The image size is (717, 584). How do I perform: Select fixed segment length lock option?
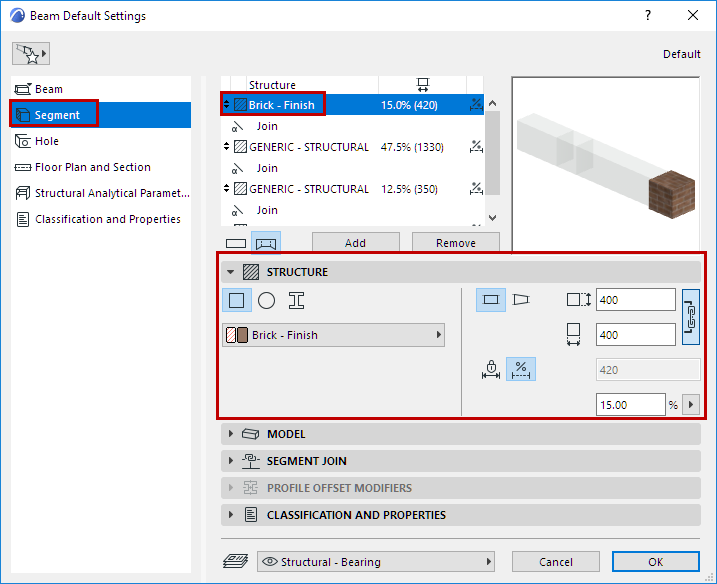click(491, 369)
